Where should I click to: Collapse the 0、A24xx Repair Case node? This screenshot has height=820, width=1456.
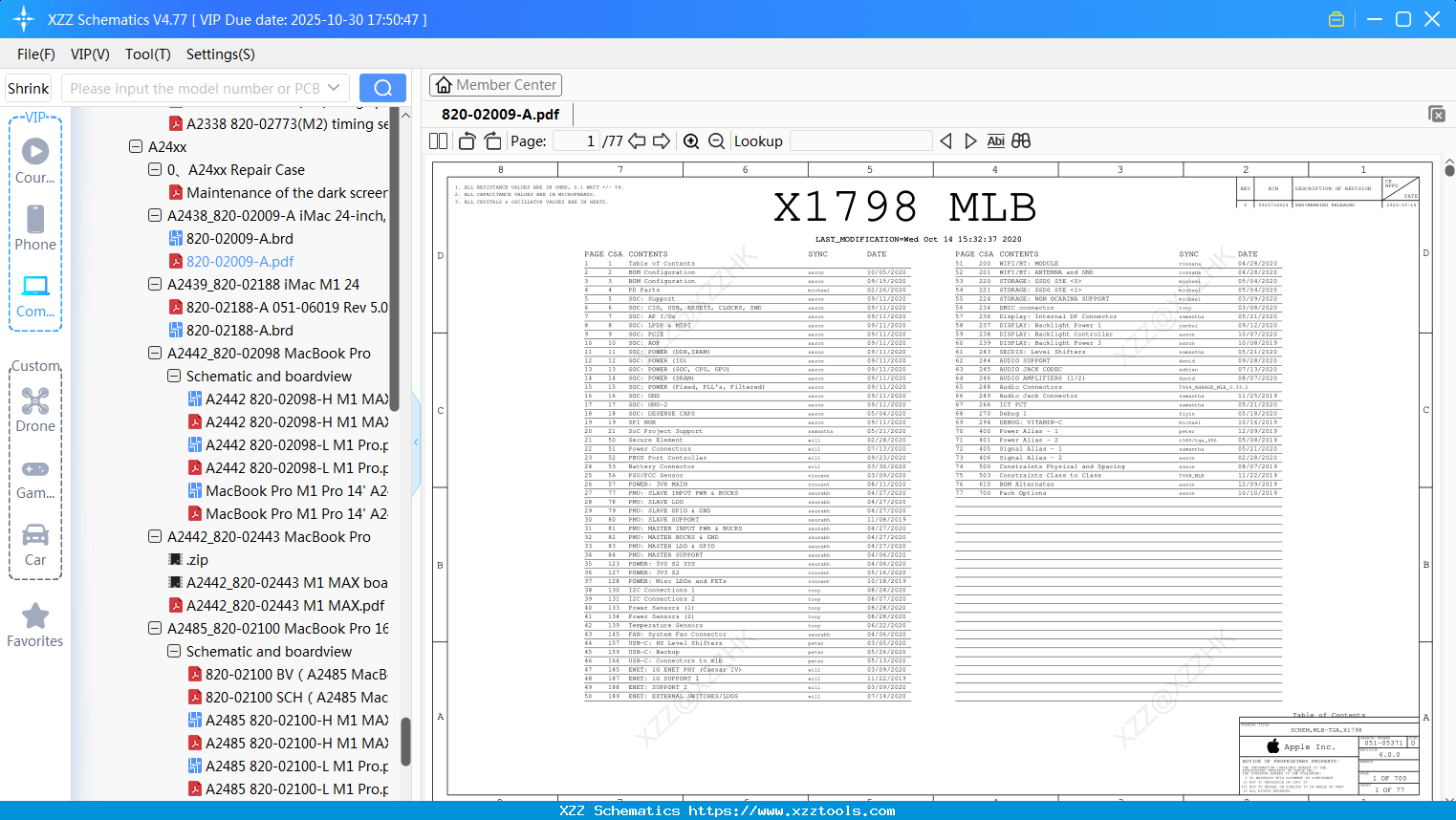[155, 170]
